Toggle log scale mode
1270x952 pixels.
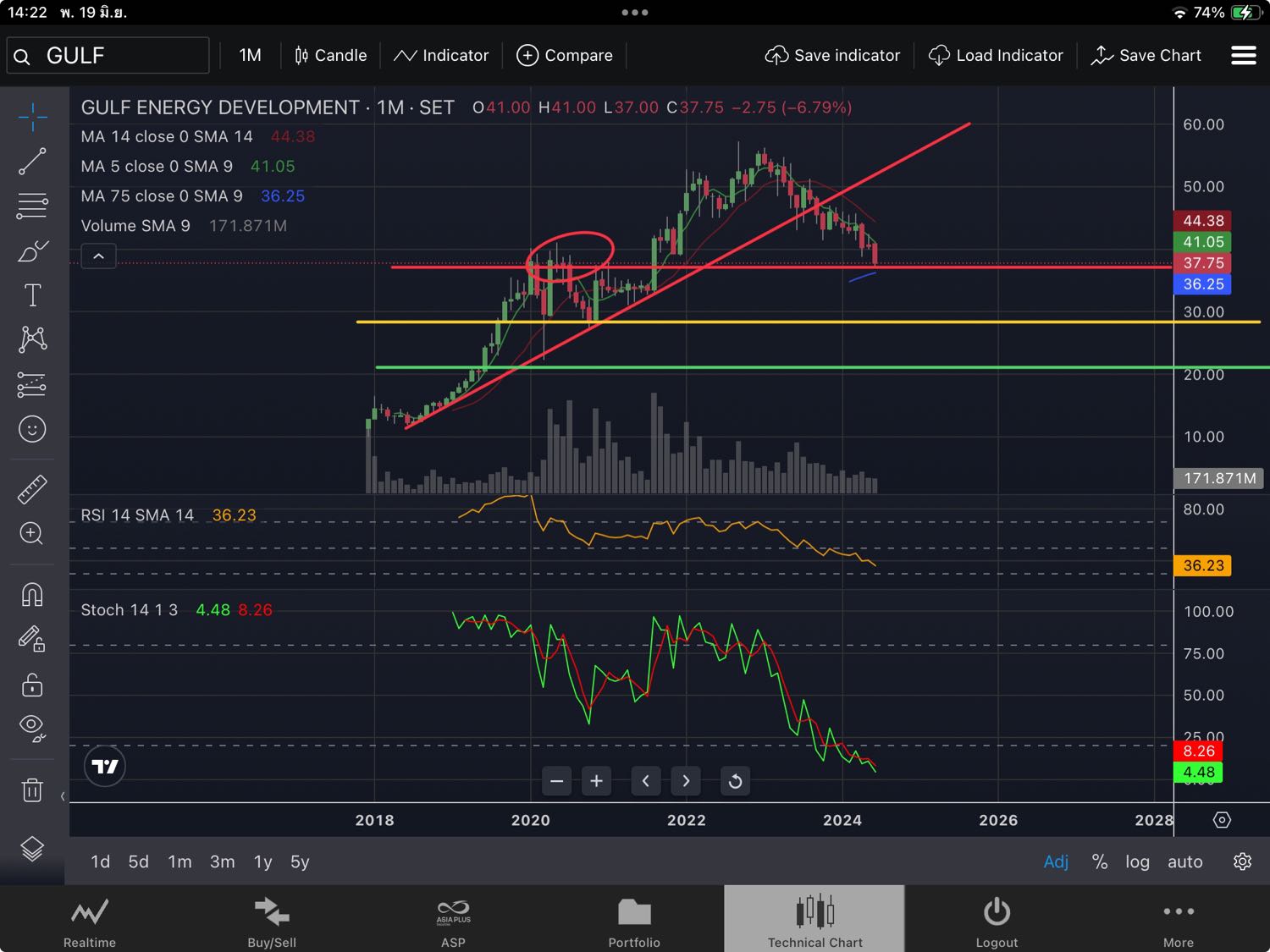pos(1137,861)
